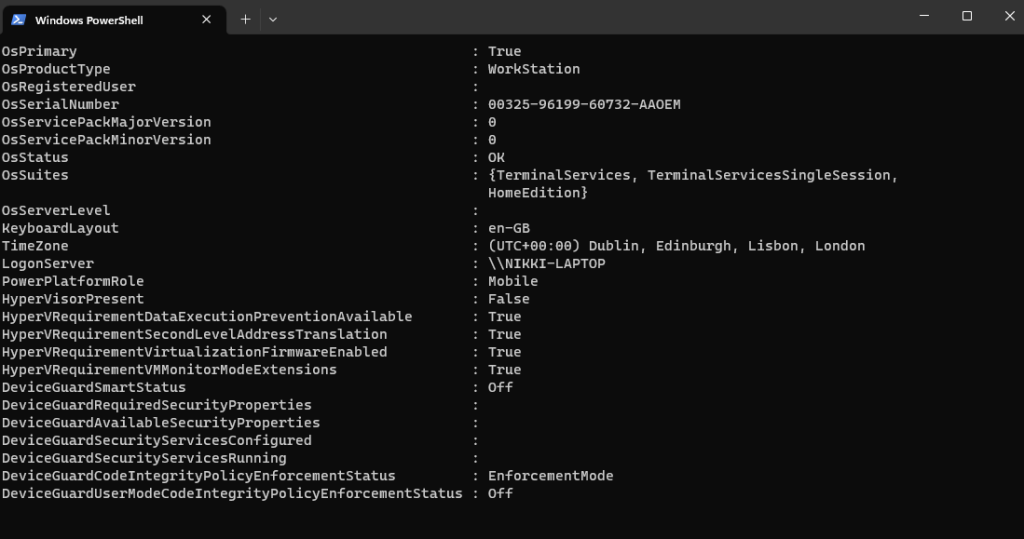Click the OsStatus property name
This screenshot has height=539, width=1024.
coord(35,157)
